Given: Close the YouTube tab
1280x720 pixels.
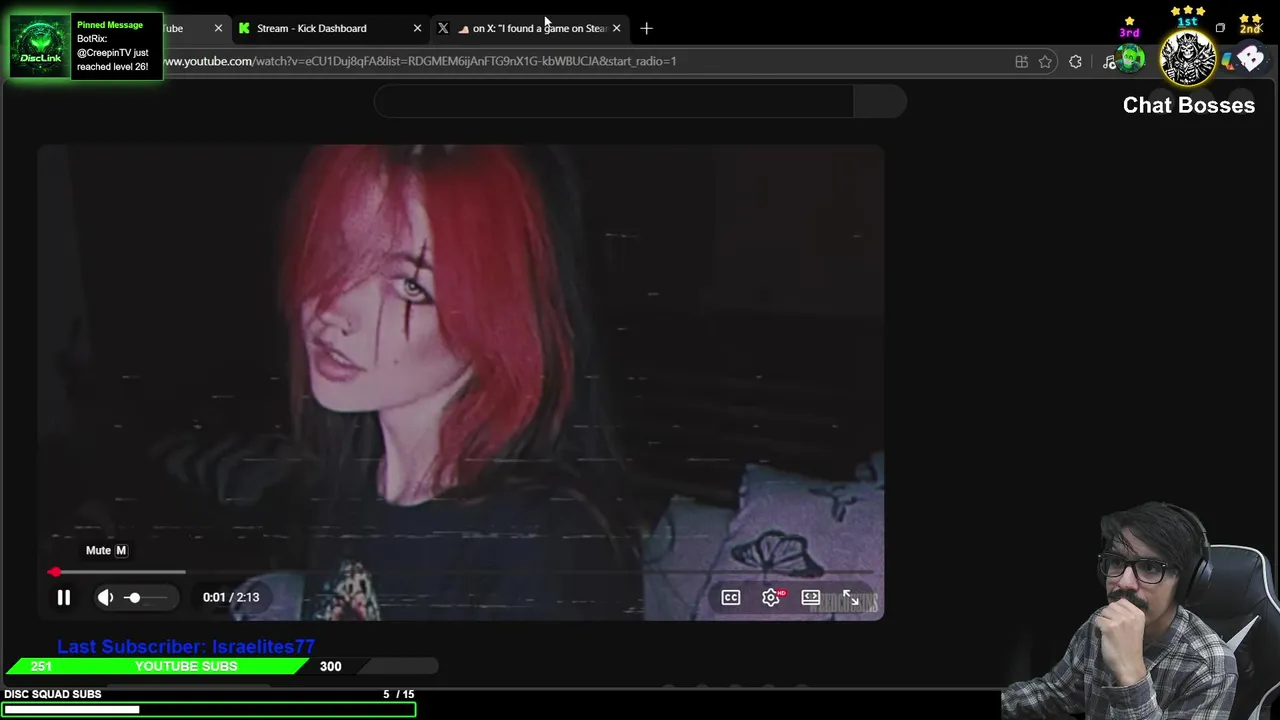Looking at the screenshot, I should [x=218, y=28].
